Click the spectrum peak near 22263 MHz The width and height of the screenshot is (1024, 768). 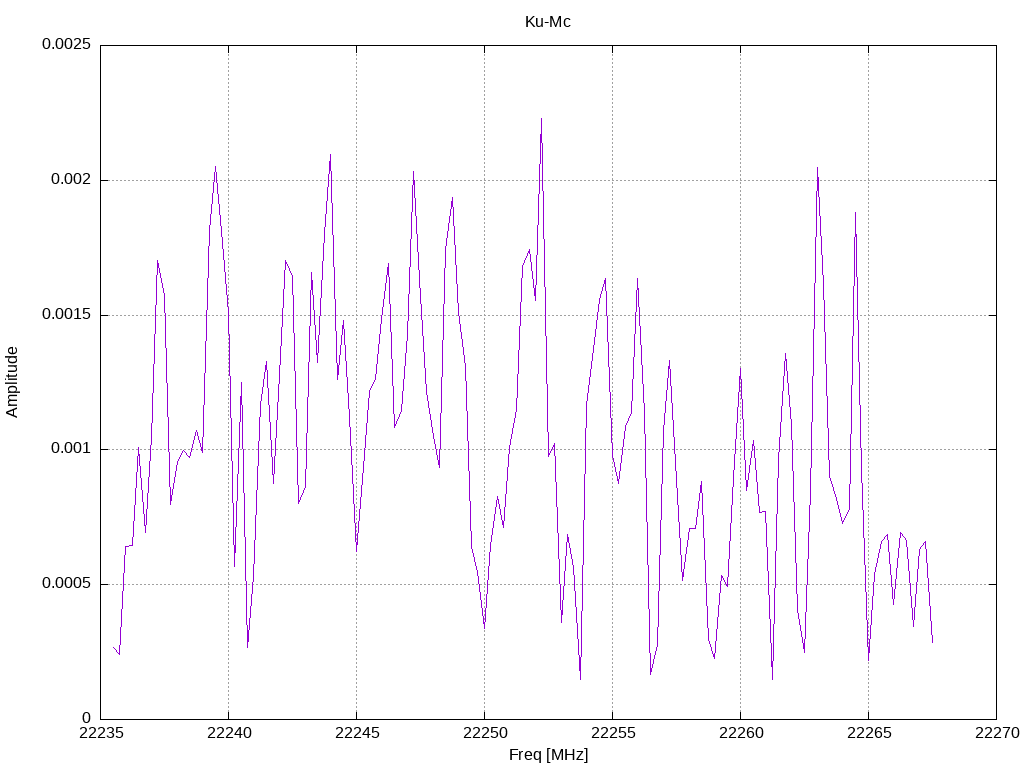pyautogui.click(x=817, y=168)
